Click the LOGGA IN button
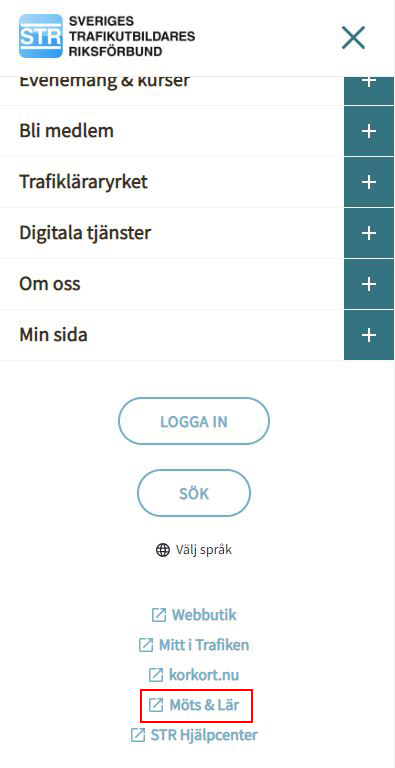The image size is (395, 768). (194, 421)
